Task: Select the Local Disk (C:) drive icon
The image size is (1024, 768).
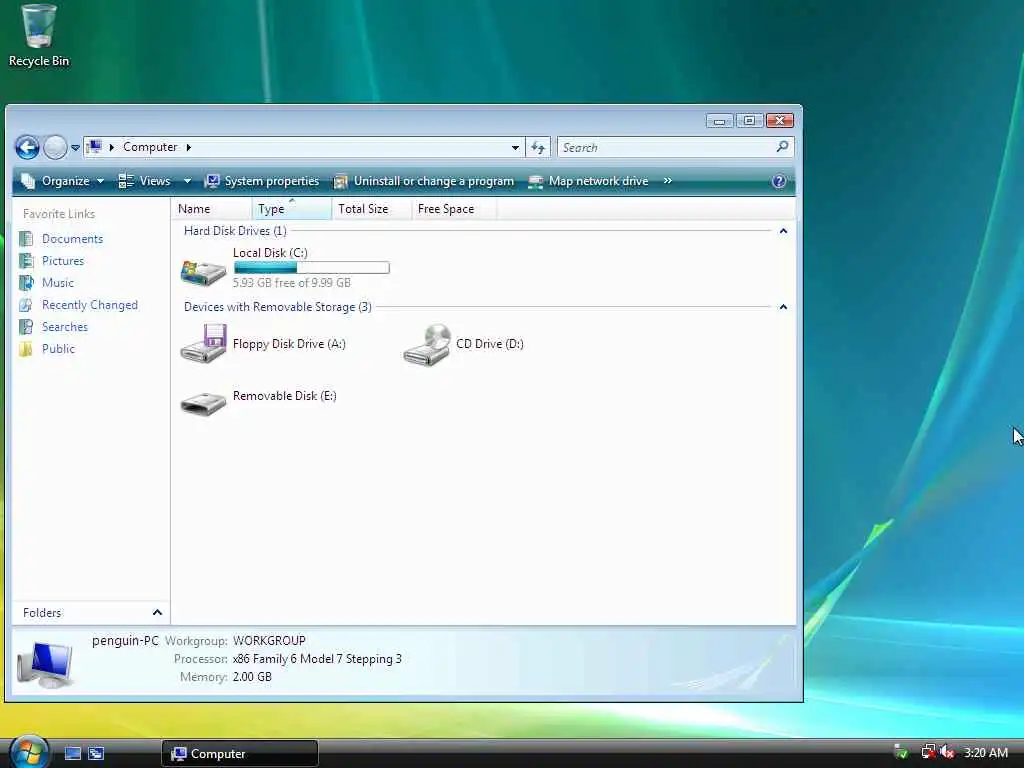Action: (x=203, y=271)
